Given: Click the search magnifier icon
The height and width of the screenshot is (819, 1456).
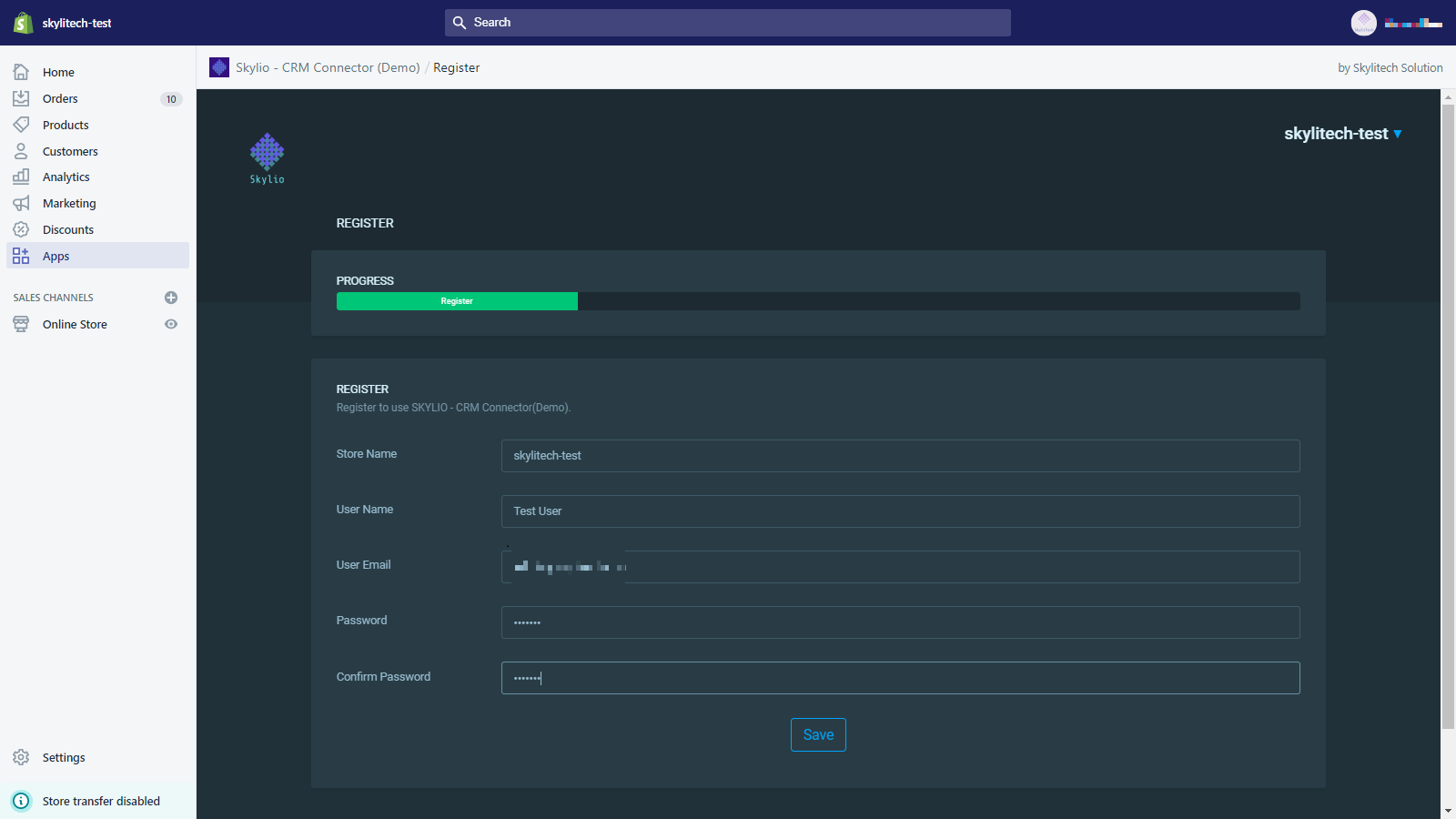Looking at the screenshot, I should [x=460, y=23].
